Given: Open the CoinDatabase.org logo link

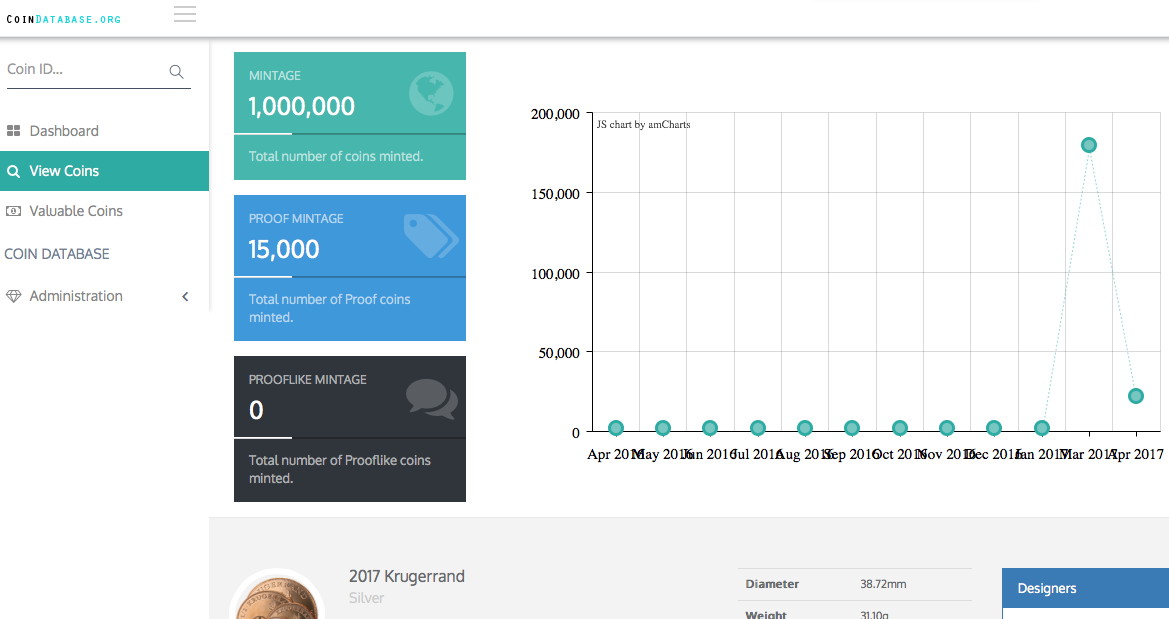Looking at the screenshot, I should click(64, 19).
